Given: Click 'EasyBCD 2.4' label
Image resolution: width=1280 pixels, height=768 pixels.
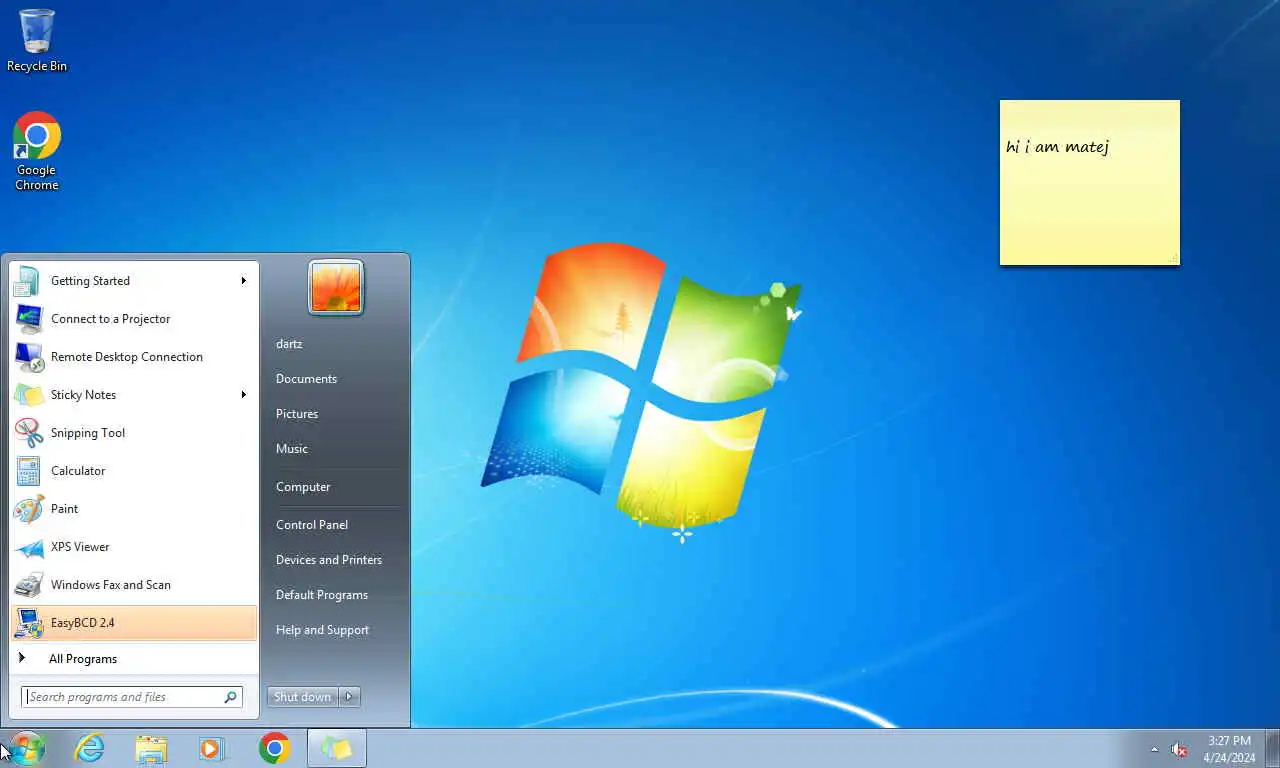Looking at the screenshot, I should click(x=83, y=623).
